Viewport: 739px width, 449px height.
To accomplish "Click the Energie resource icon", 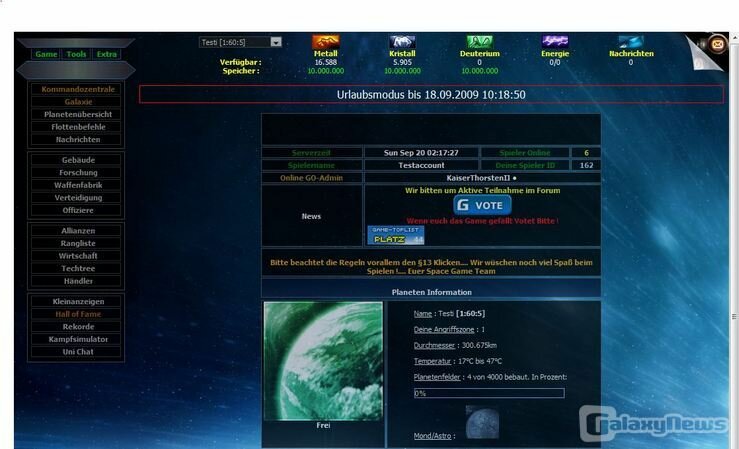I will 555,41.
